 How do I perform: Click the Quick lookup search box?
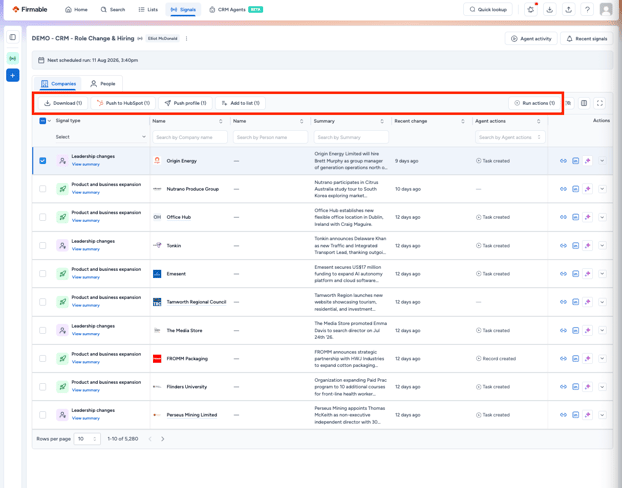click(488, 10)
